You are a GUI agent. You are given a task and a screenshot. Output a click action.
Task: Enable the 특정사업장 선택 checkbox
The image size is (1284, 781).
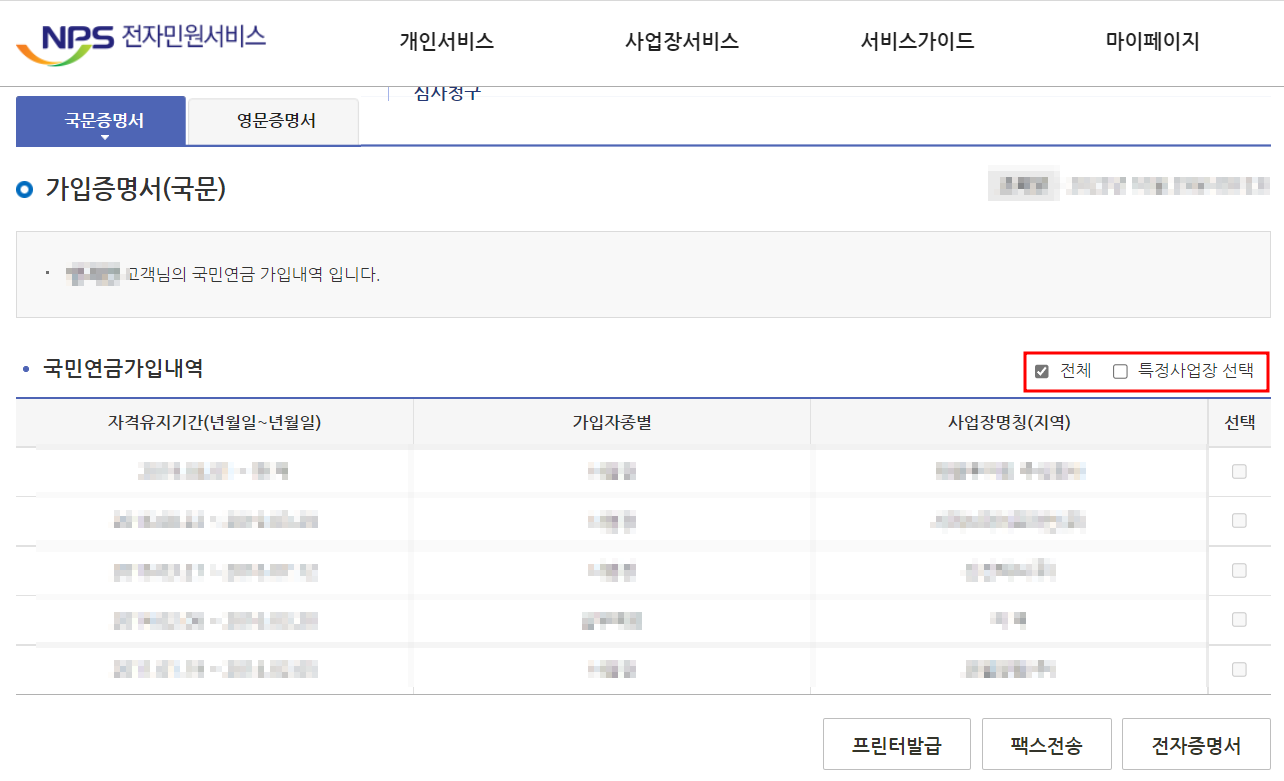click(1119, 370)
